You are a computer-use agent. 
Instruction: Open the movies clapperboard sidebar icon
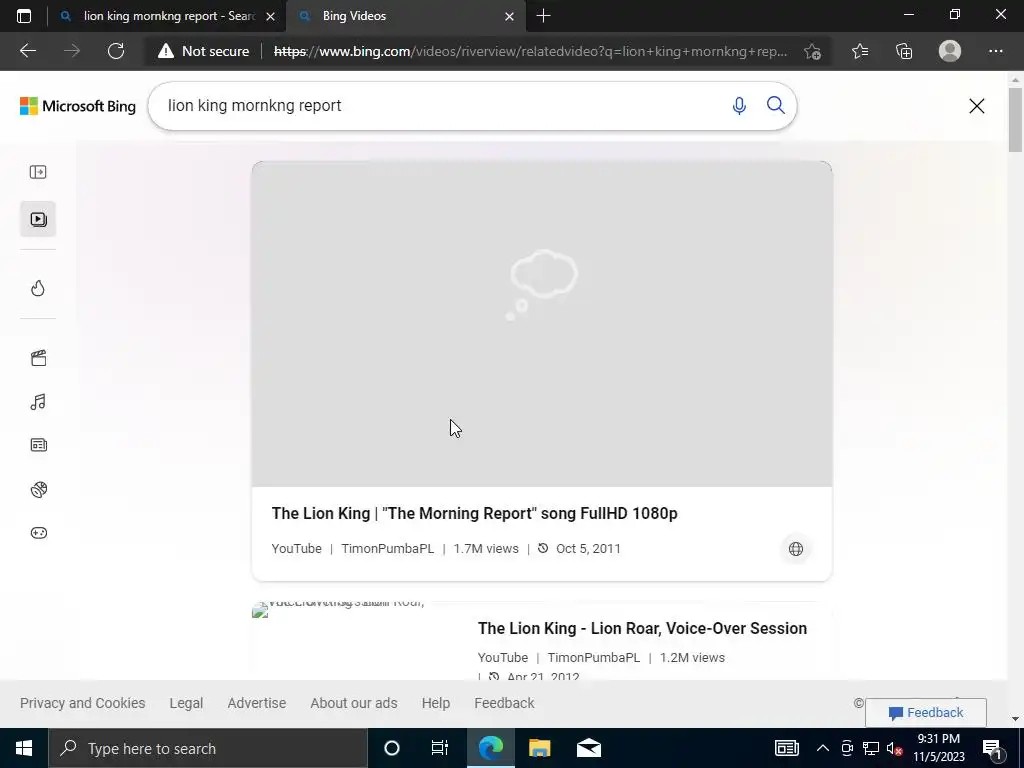tap(38, 358)
